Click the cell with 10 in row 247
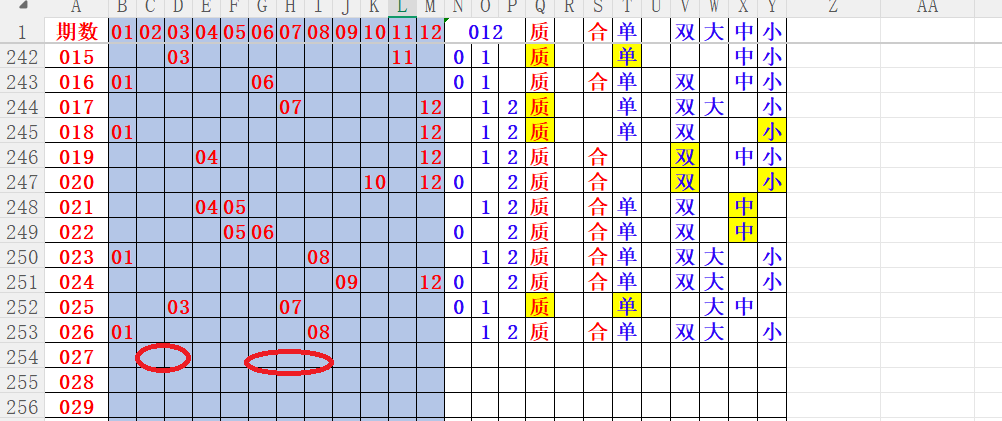Viewport: 1002px width, 421px height. 374,182
